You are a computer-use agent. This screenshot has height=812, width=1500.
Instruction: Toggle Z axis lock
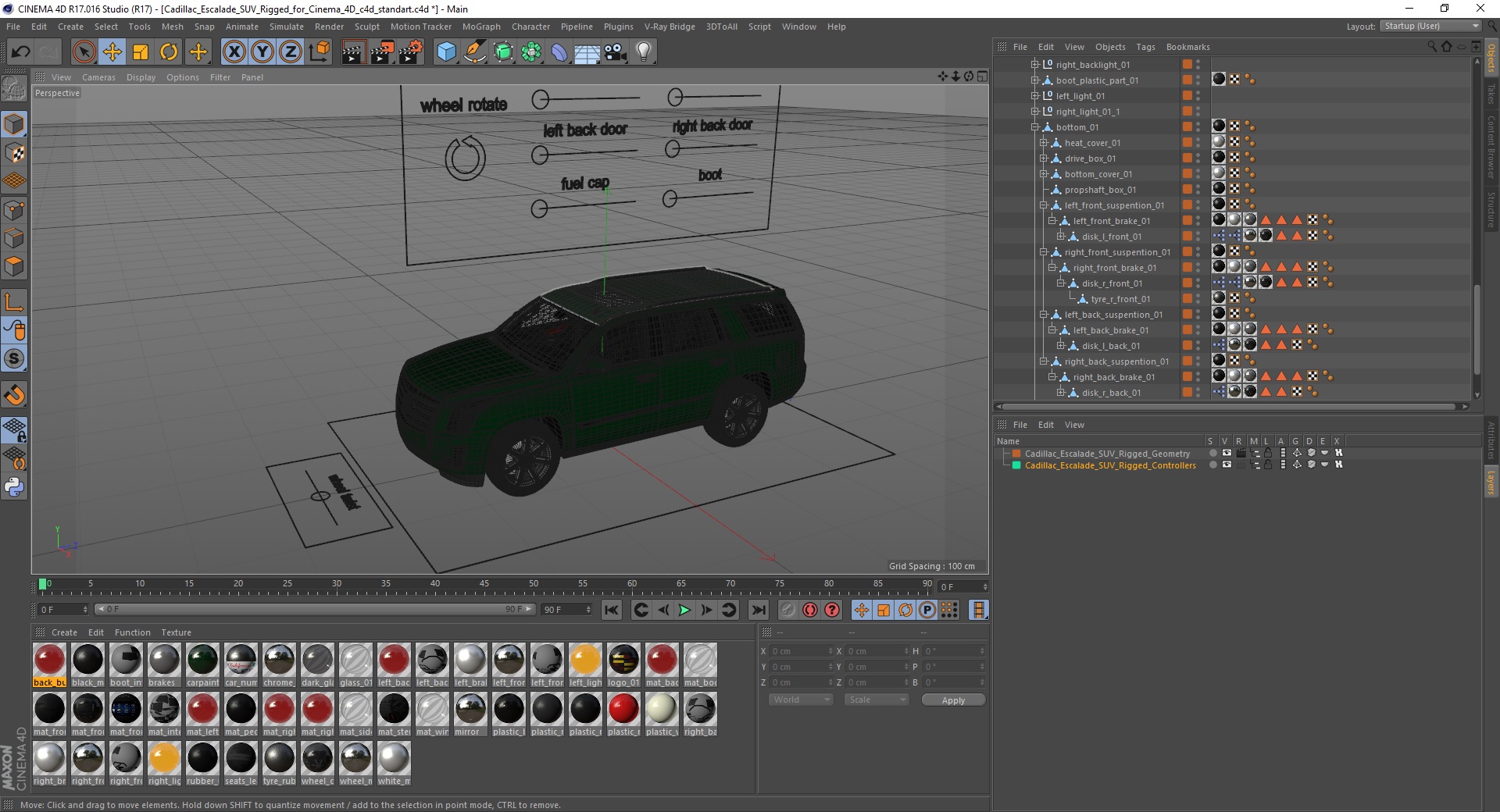[291, 52]
